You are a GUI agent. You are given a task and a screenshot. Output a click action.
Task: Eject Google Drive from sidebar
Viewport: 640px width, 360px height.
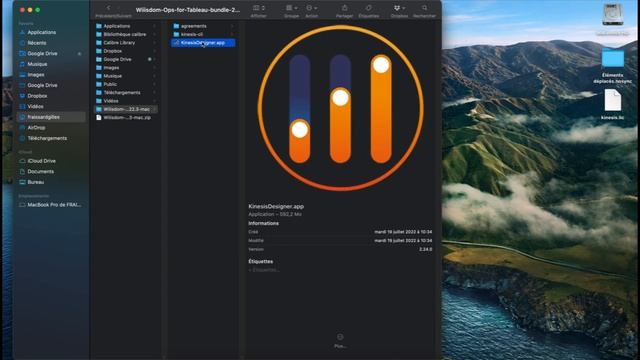pyautogui.click(x=79, y=53)
